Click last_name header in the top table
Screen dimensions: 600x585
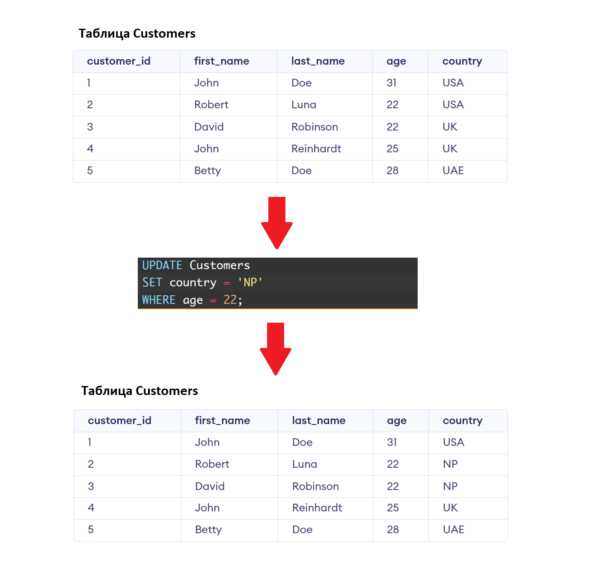(318, 61)
